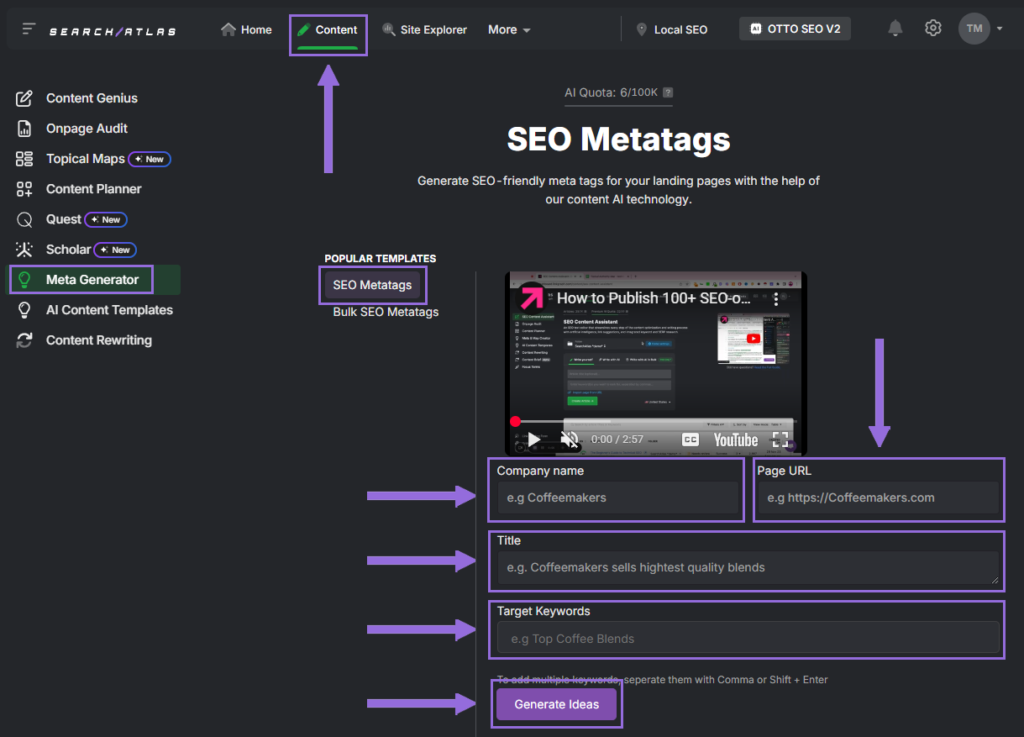The image size is (1024, 737).
Task: Open Content Genius
Action: coord(91,98)
